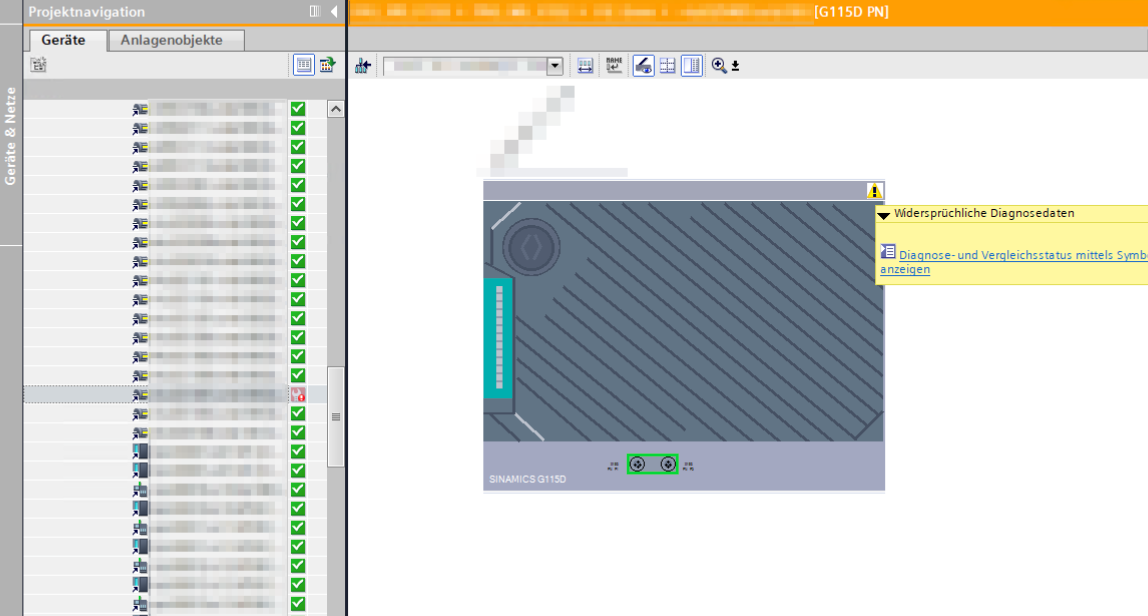Click the SINAMICS G115D label on device
1148x616 pixels.
click(528, 480)
